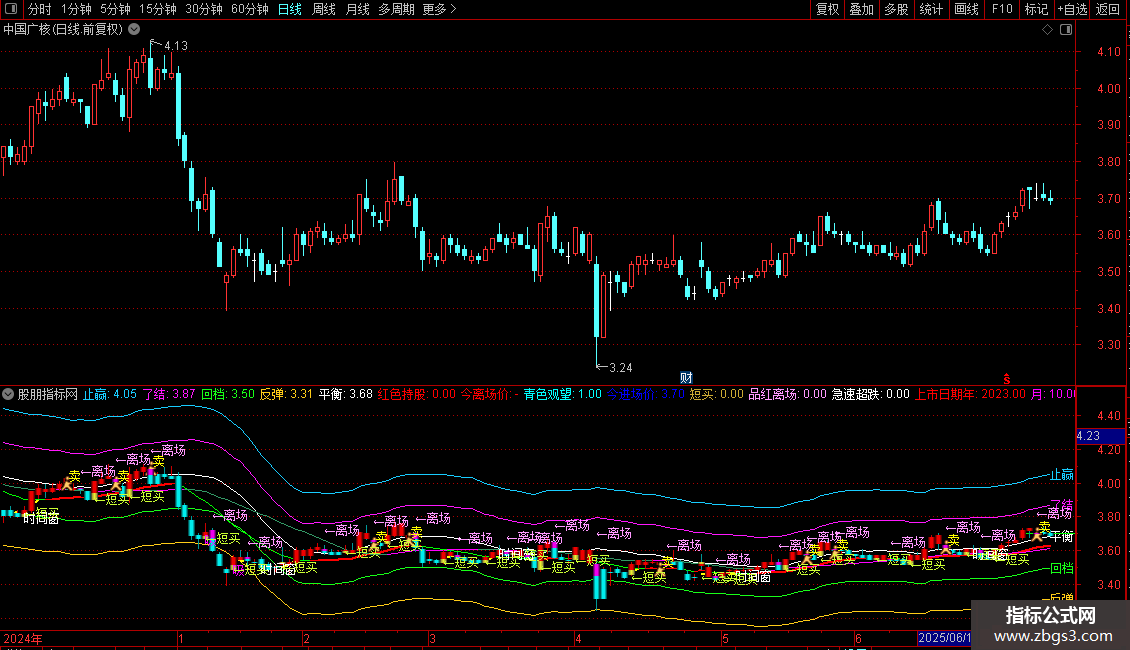Click the 4.13 high price label
Screen dimensions: 1130x650
[x=176, y=45]
